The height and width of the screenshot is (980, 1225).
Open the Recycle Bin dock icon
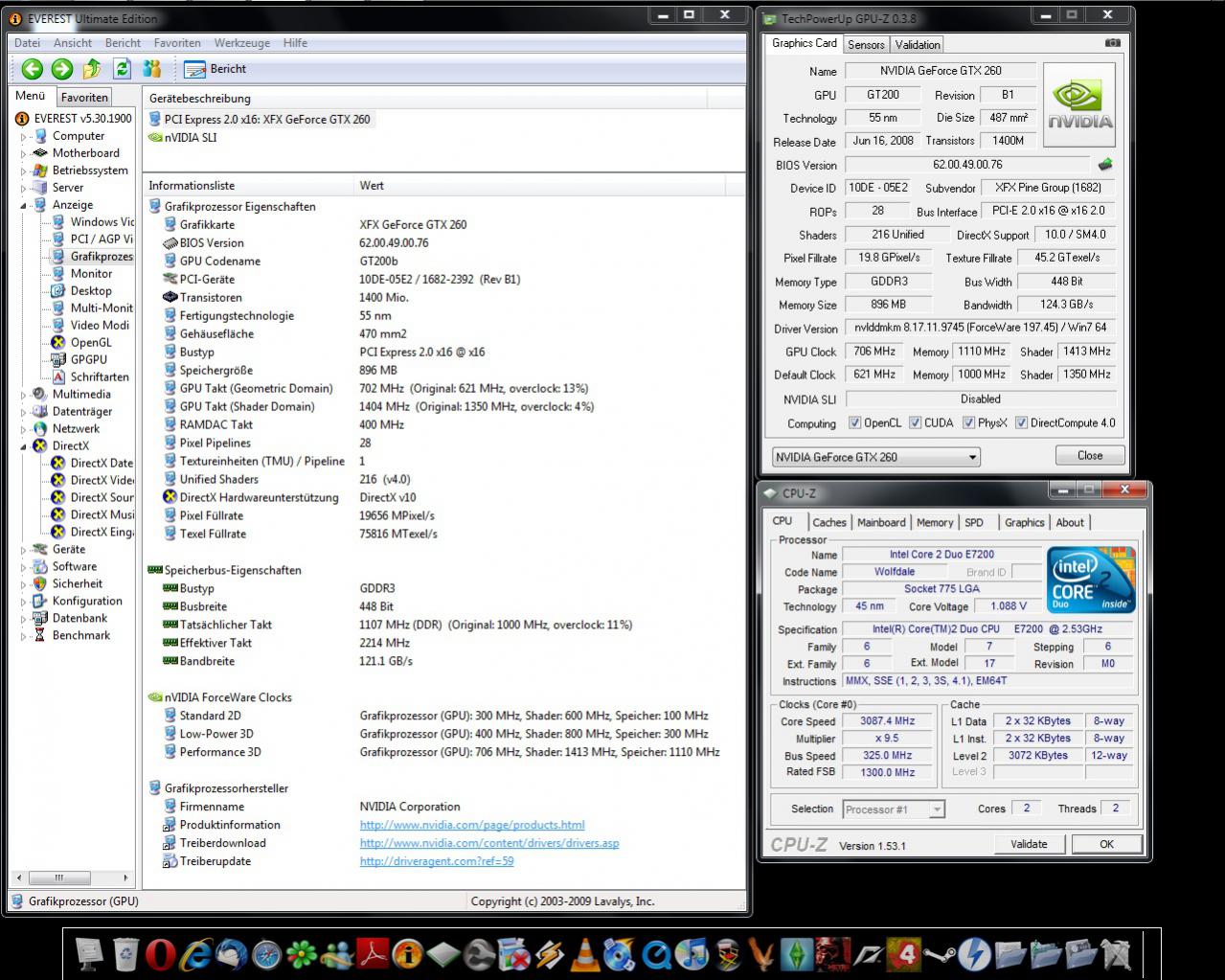pos(125,954)
